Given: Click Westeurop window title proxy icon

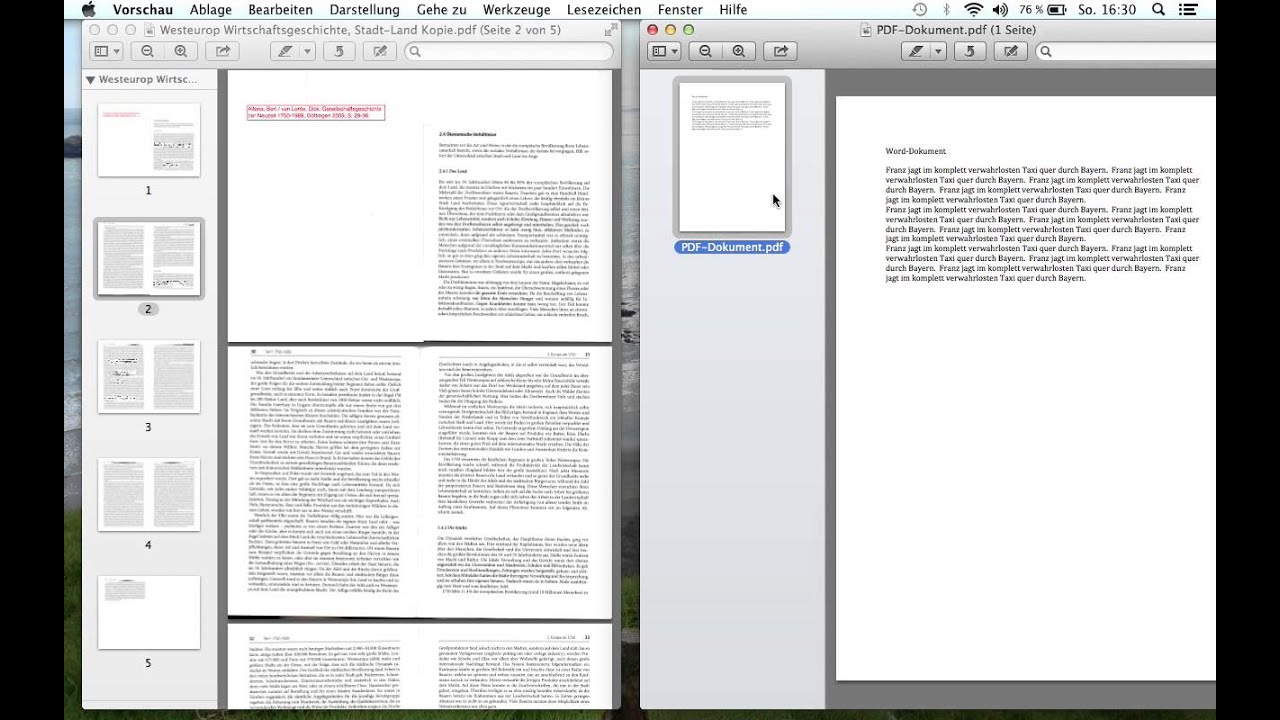Looking at the screenshot, I should coord(150,30).
